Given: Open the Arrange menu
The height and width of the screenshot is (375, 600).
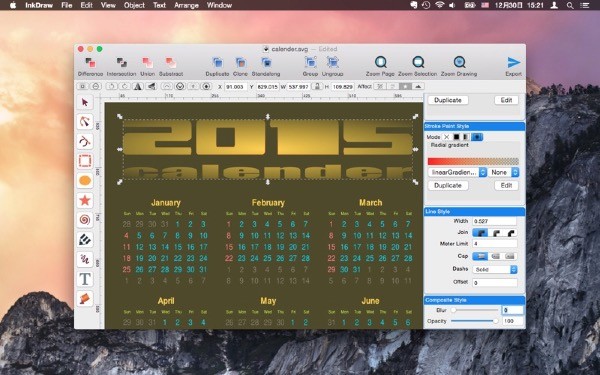Looking at the screenshot, I should pos(186,5).
